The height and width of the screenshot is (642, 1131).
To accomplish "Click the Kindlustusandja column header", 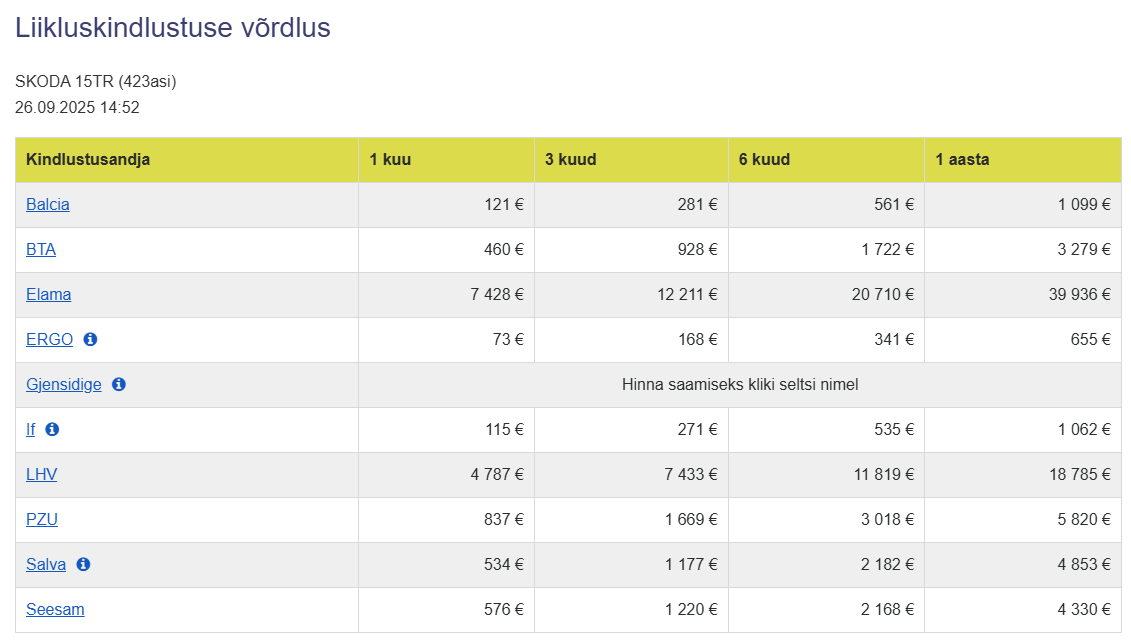I will pyautogui.click(x=187, y=159).
